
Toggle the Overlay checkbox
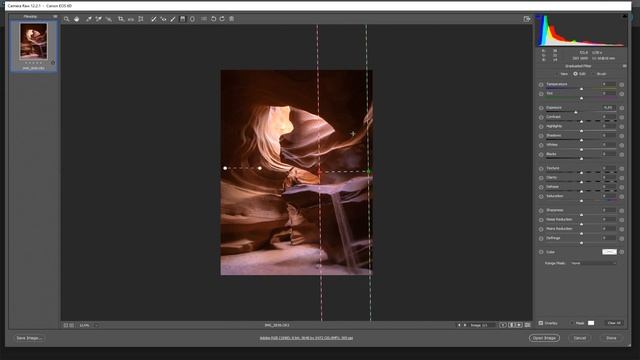540,323
